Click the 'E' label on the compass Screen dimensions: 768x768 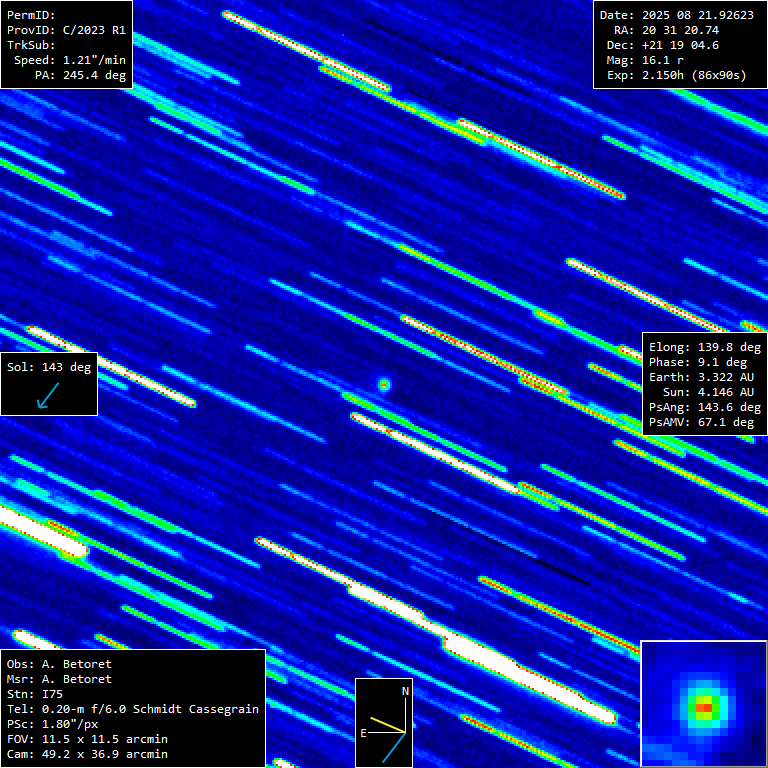363,733
